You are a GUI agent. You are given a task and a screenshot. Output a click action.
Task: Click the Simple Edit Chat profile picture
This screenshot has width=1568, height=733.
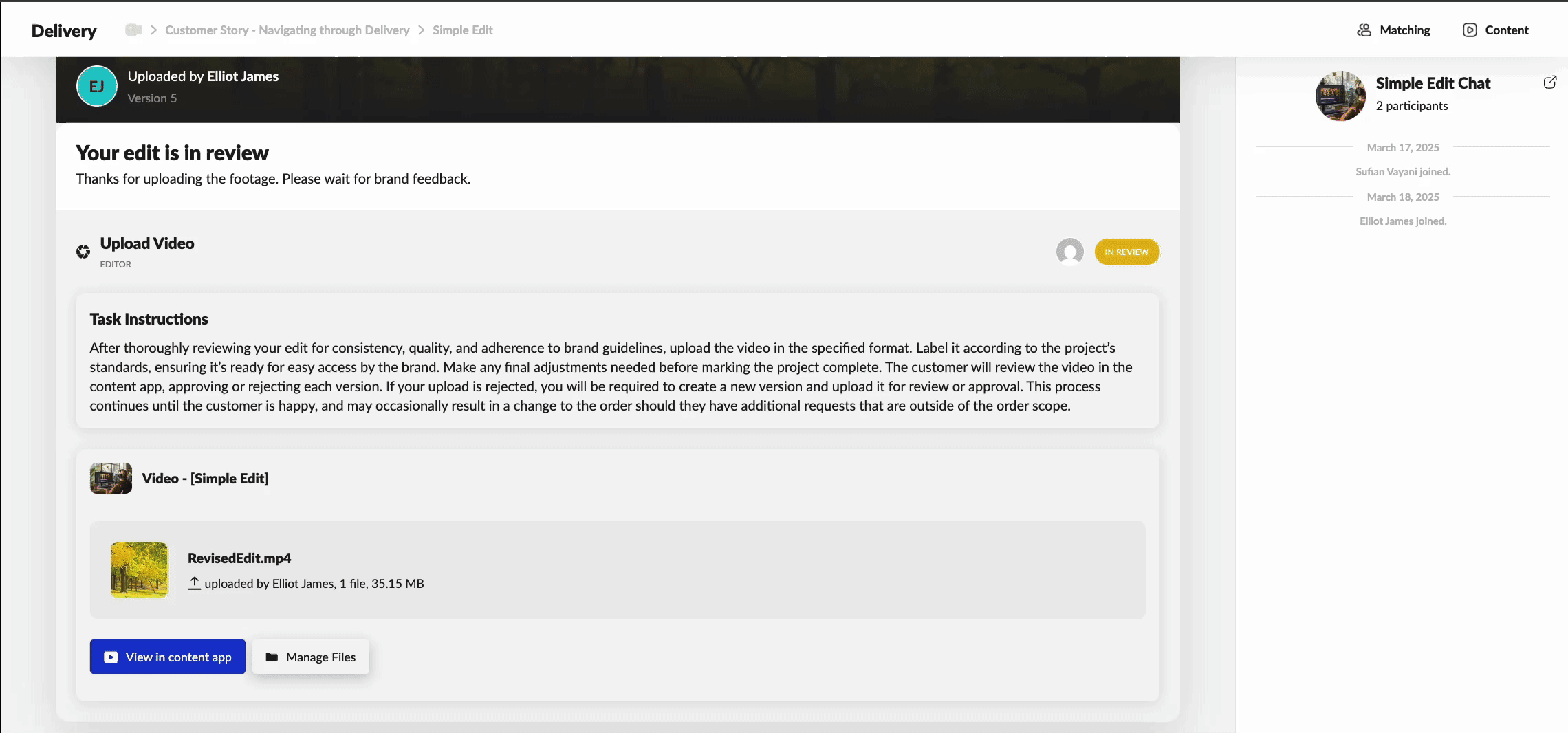[1340, 96]
